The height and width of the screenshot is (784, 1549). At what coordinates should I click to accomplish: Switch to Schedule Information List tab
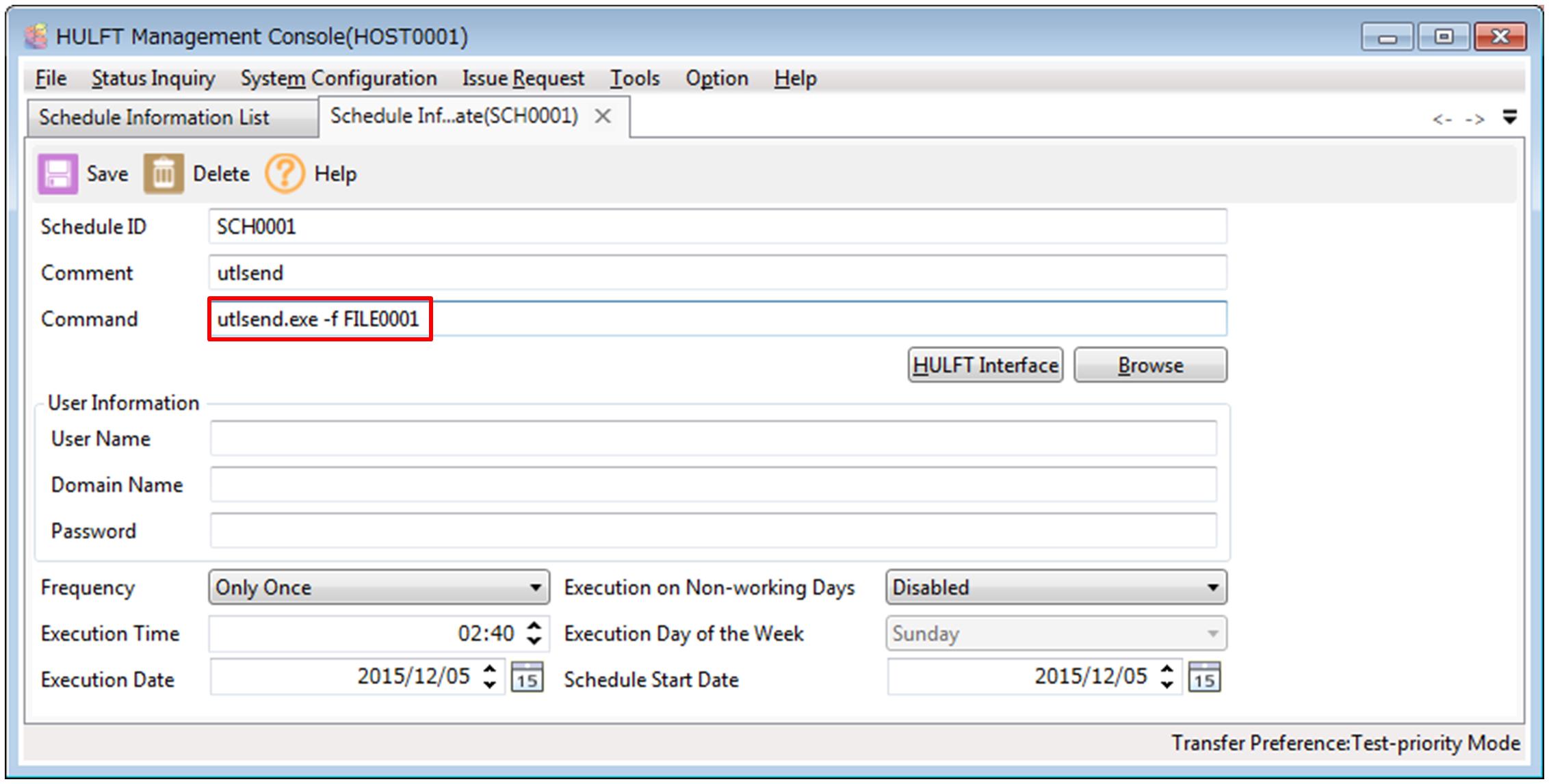click(x=172, y=118)
